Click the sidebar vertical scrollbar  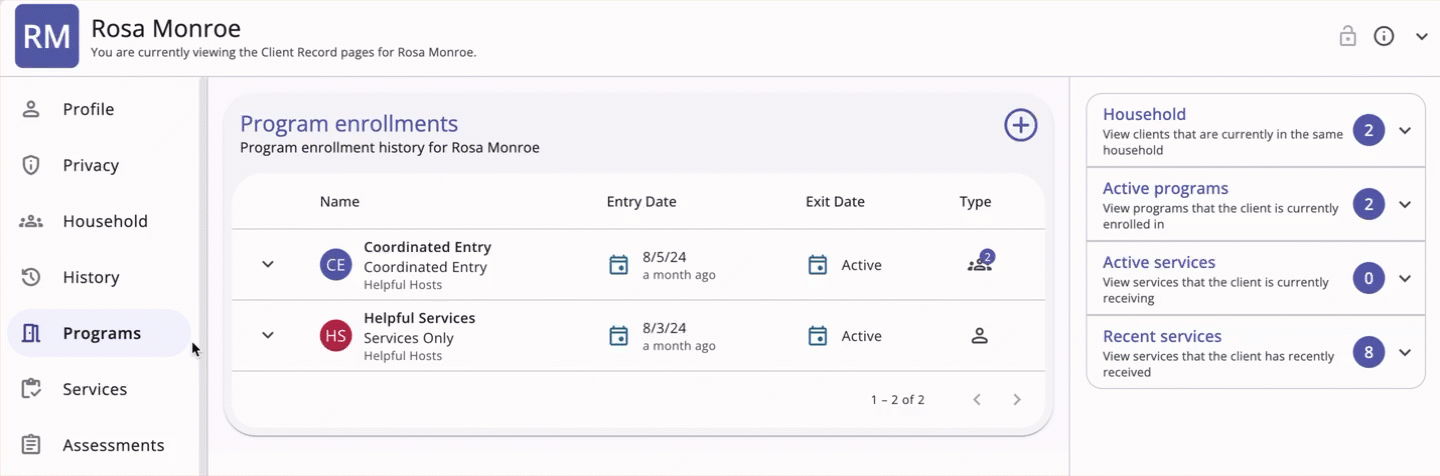[204, 275]
